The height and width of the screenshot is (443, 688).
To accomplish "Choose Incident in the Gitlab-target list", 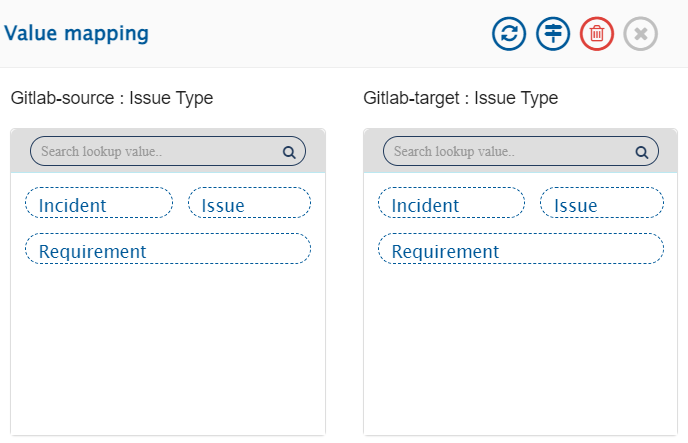I will [451, 203].
